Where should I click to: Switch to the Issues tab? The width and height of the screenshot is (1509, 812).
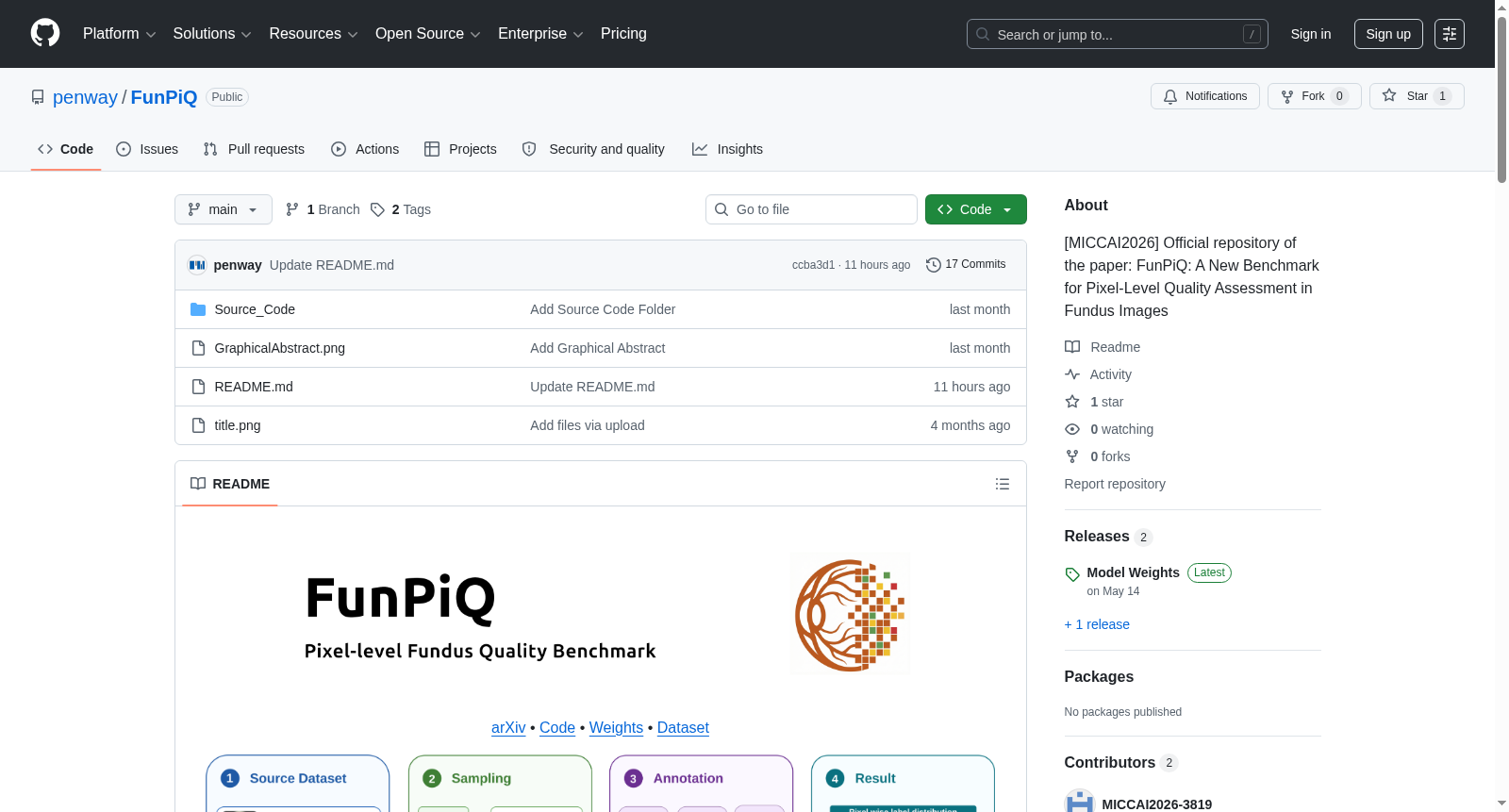(x=147, y=149)
